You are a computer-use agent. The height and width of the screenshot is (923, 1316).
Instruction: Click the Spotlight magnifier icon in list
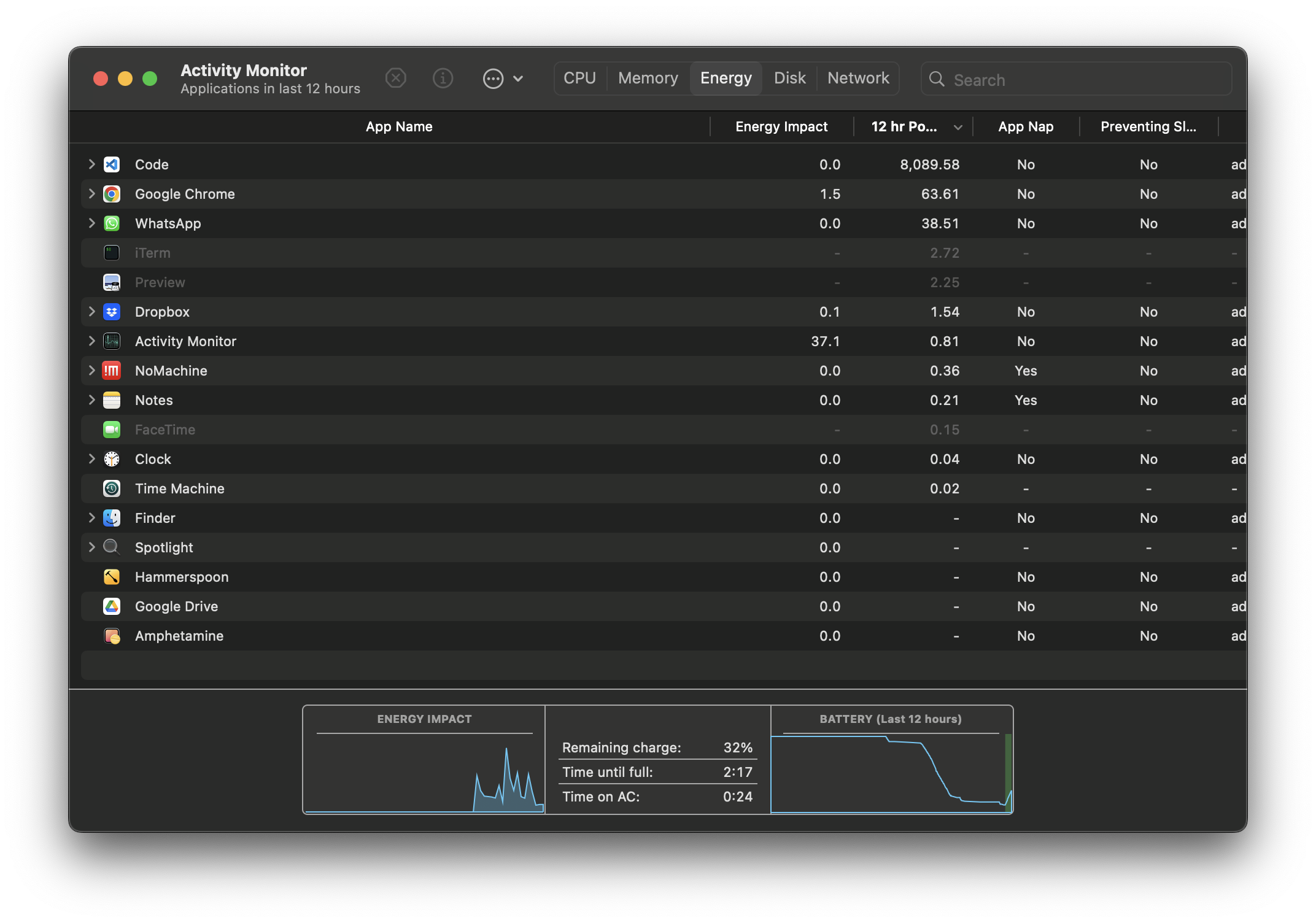coord(112,547)
